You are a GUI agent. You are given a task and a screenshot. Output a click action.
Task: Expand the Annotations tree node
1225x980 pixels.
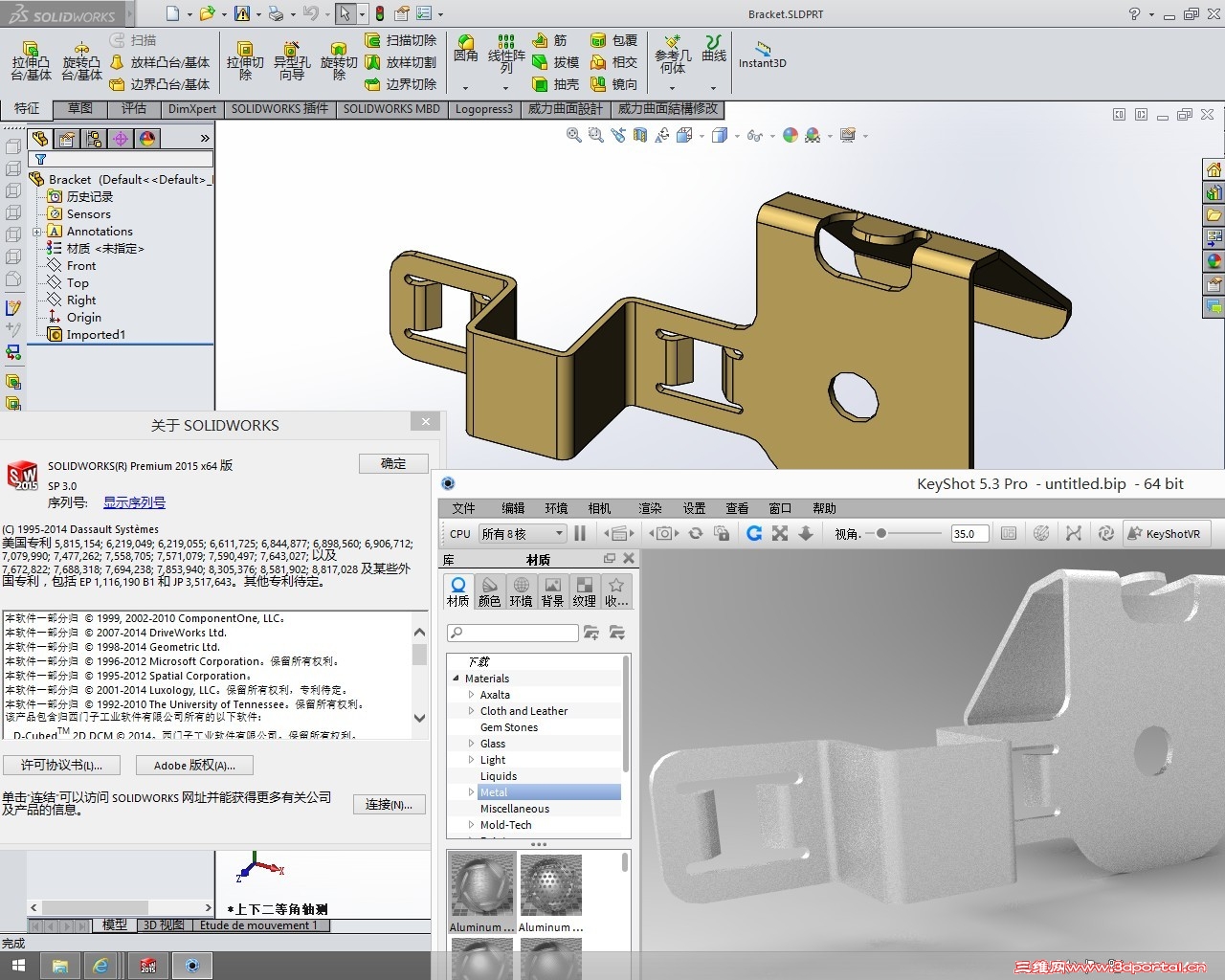pos(36,232)
